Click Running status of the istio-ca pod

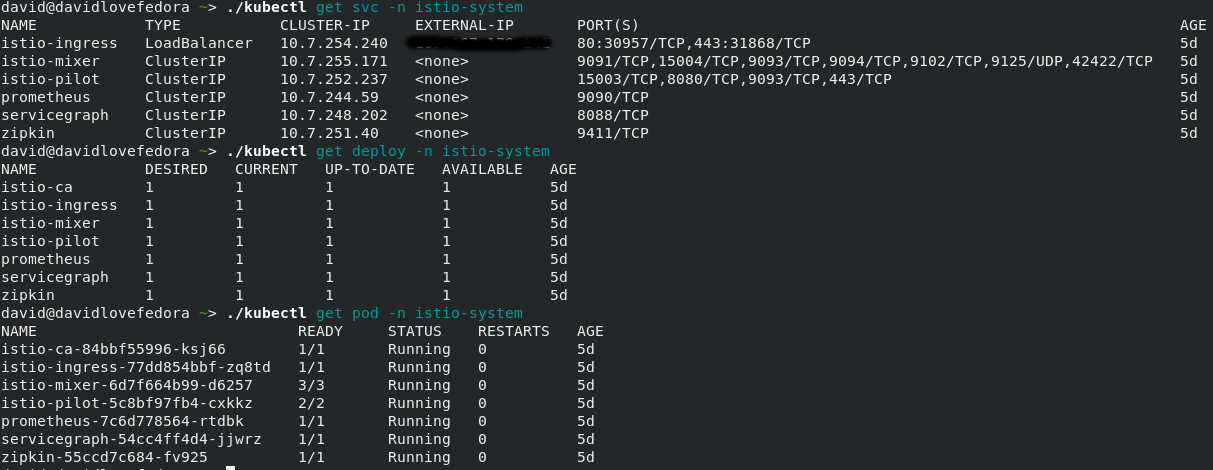(x=419, y=349)
